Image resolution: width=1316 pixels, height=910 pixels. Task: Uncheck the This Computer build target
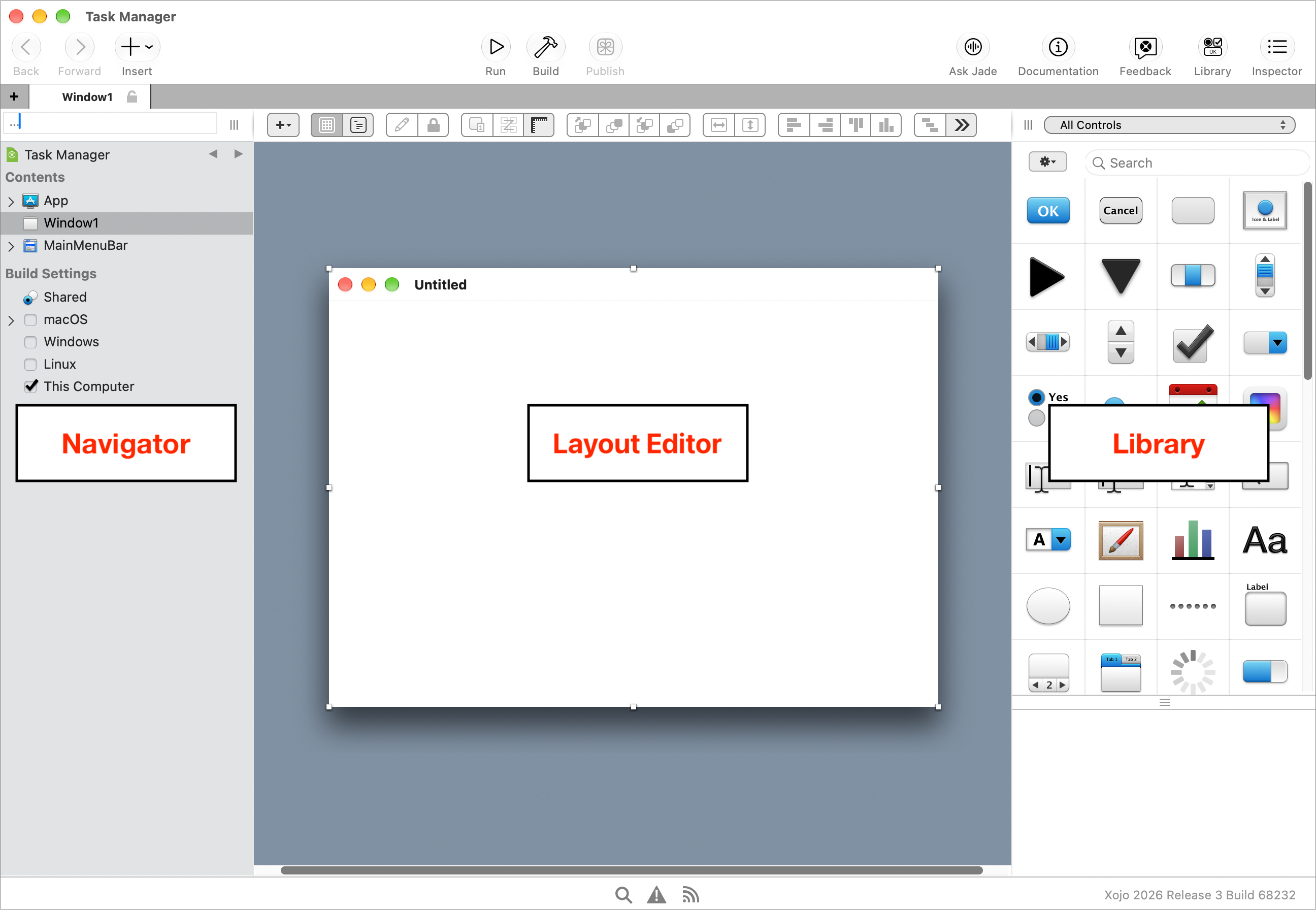point(31,386)
